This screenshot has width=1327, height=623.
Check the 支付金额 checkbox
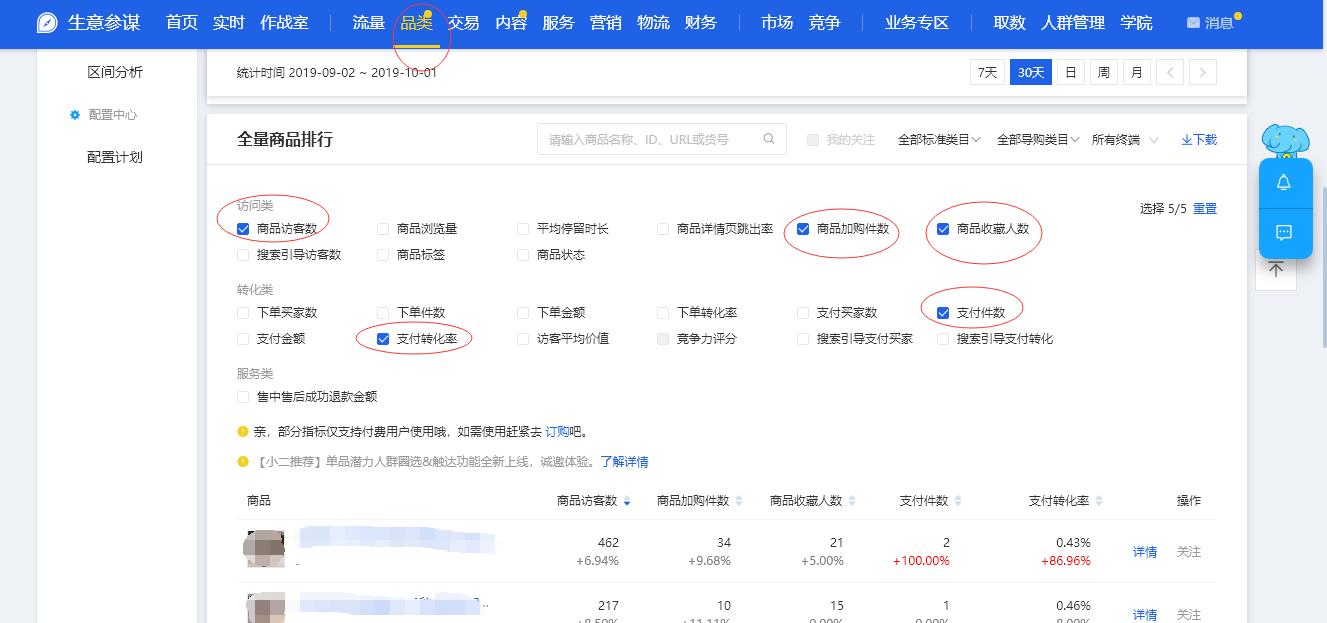point(243,339)
